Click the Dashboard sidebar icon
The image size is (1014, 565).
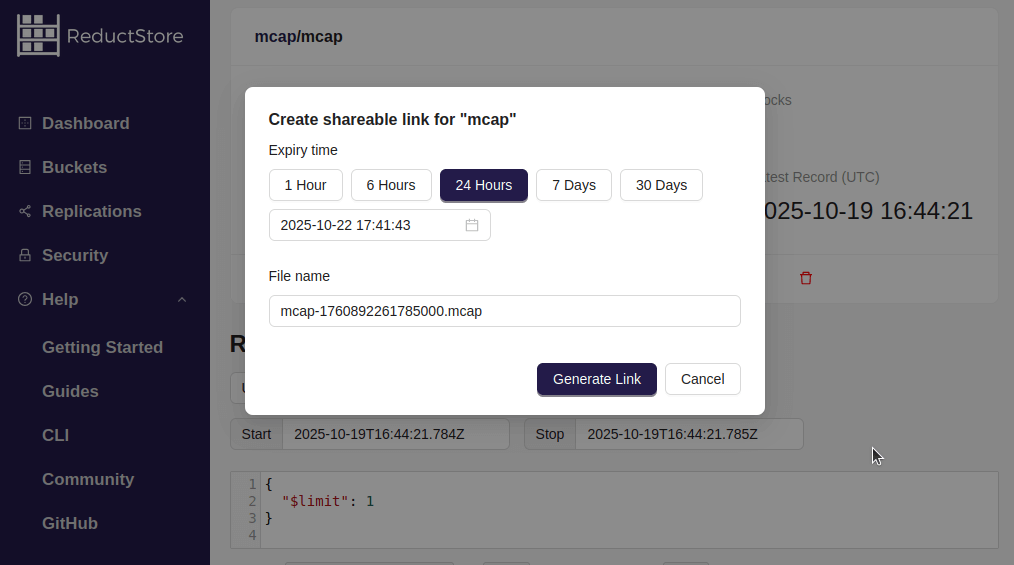click(25, 123)
